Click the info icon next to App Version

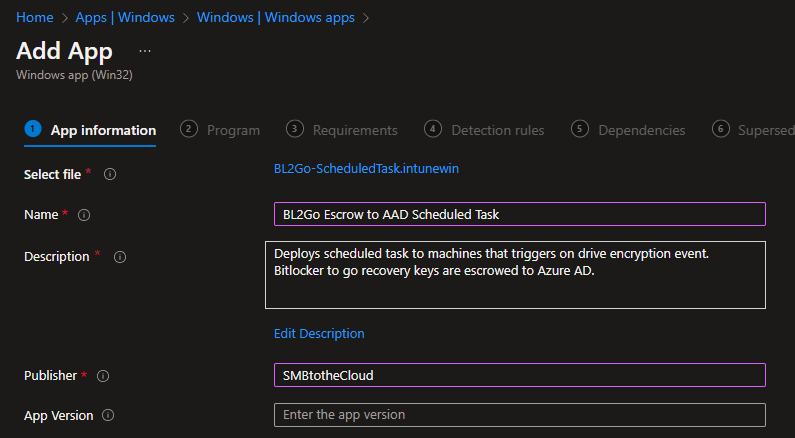coord(108,415)
